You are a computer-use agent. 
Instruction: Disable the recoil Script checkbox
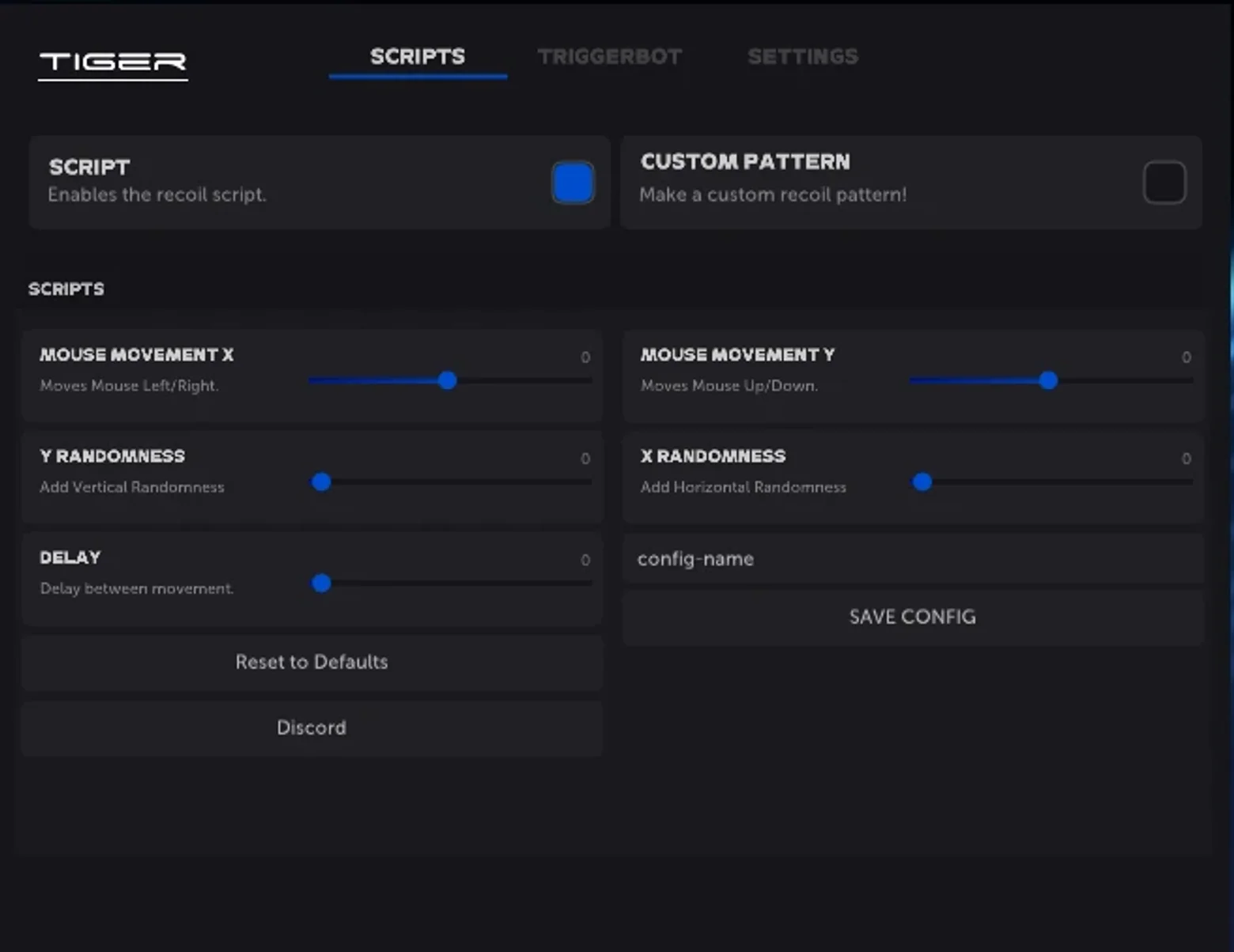(x=573, y=183)
